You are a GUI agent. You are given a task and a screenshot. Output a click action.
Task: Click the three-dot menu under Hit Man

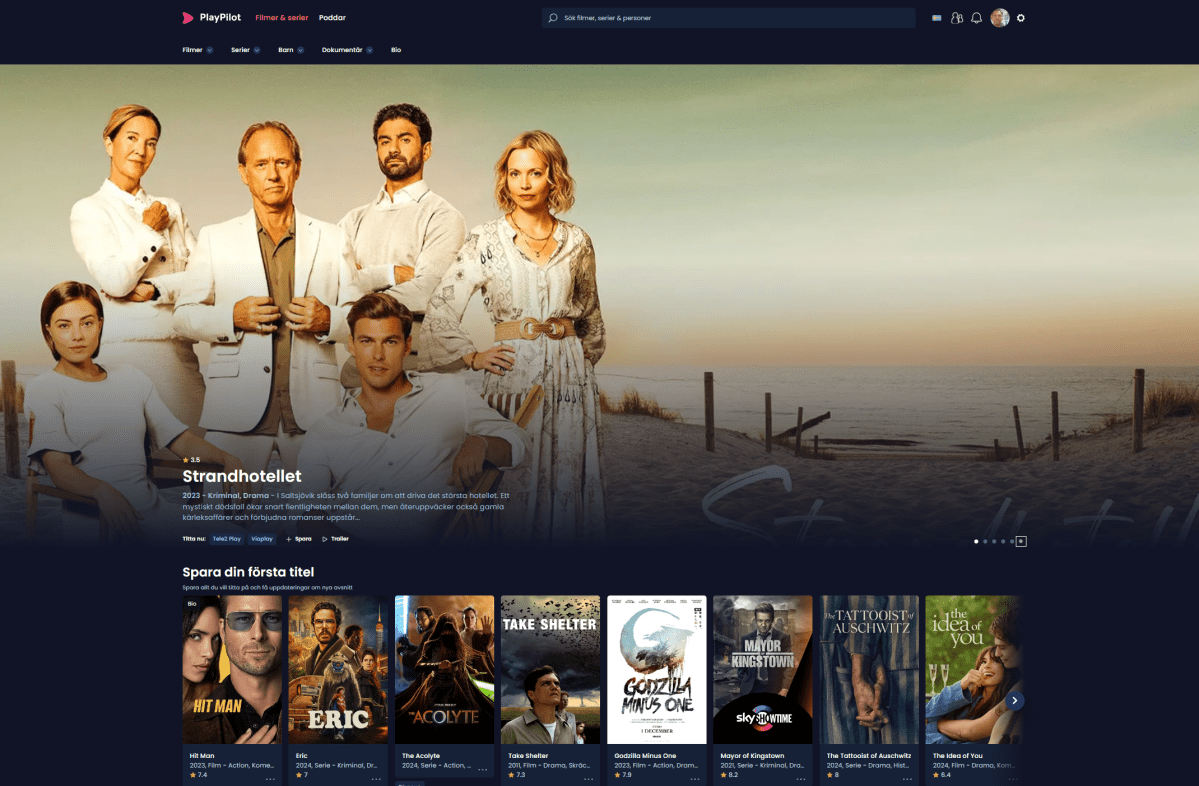pyautogui.click(x=270, y=778)
